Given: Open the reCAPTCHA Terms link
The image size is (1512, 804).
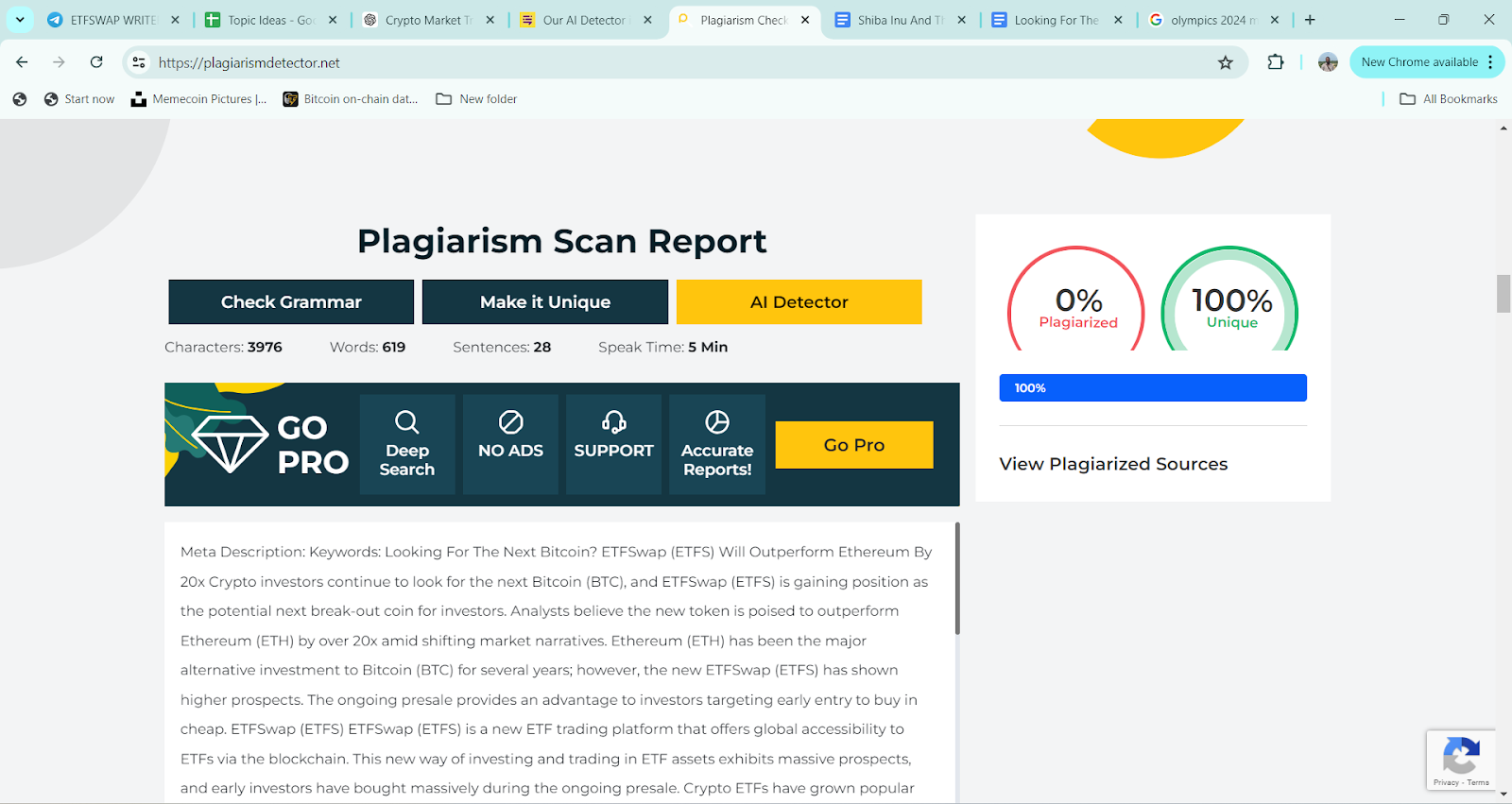Looking at the screenshot, I should (1479, 782).
